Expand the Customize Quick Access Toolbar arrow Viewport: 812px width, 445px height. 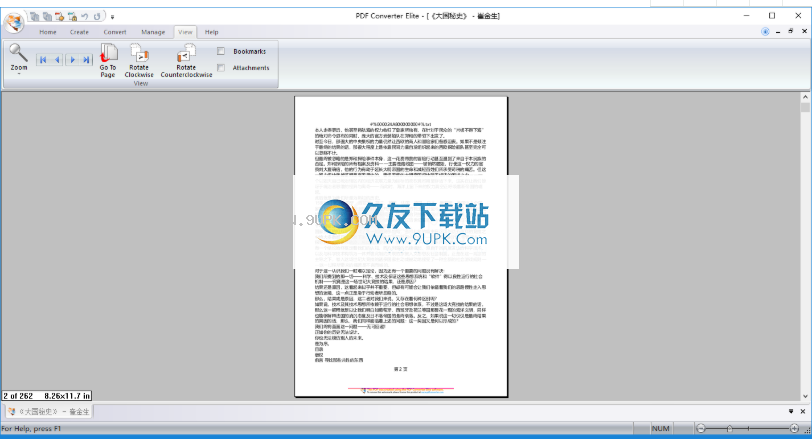112,17
